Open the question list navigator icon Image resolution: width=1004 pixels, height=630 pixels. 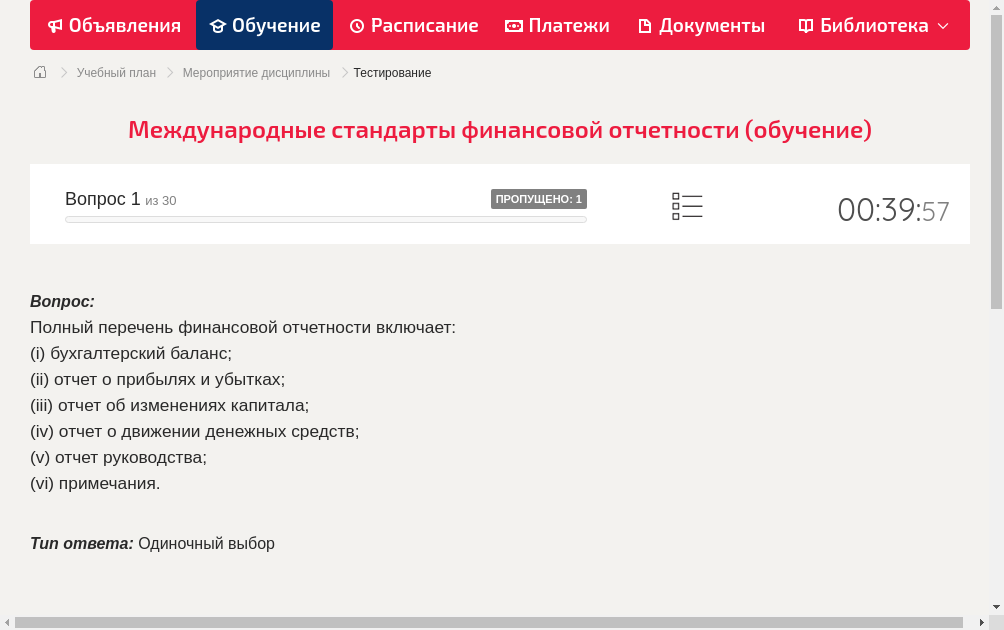point(687,206)
